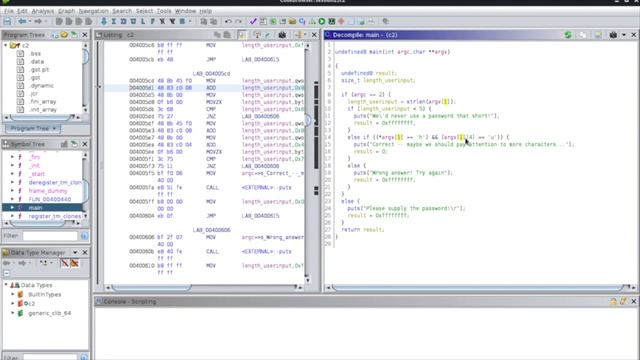This screenshot has width=640, height=360.
Task: Click the Redo arrow in the toolbar
Action: [x=238, y=21]
